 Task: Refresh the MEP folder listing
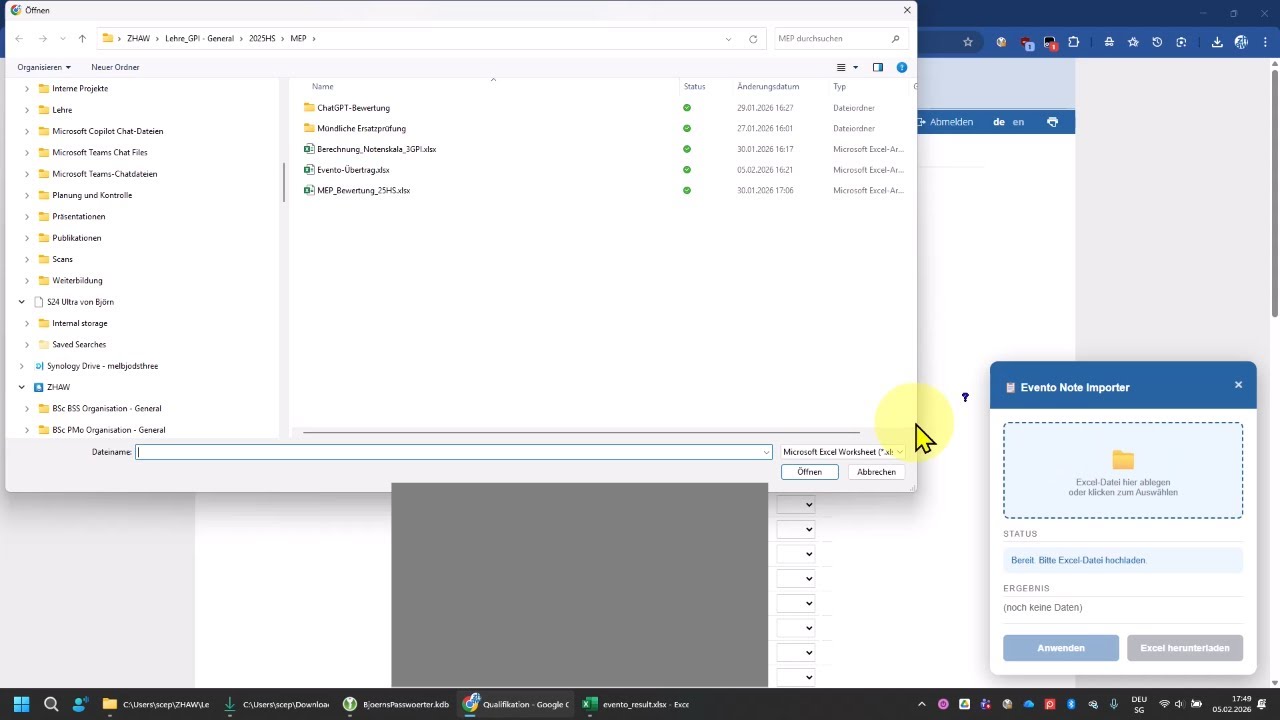[753, 39]
